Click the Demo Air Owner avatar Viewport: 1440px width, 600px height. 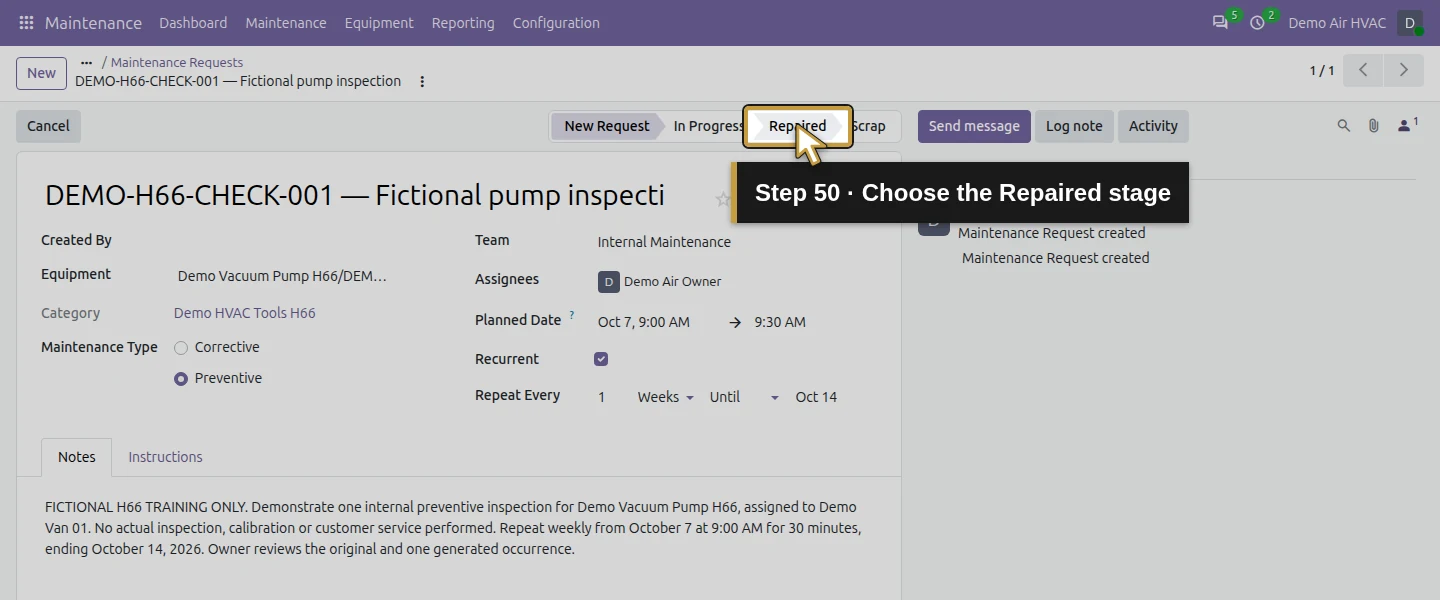point(609,282)
